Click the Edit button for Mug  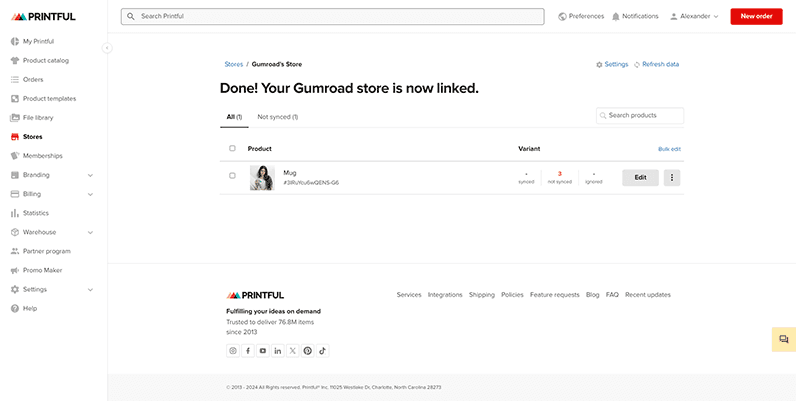[x=641, y=178]
